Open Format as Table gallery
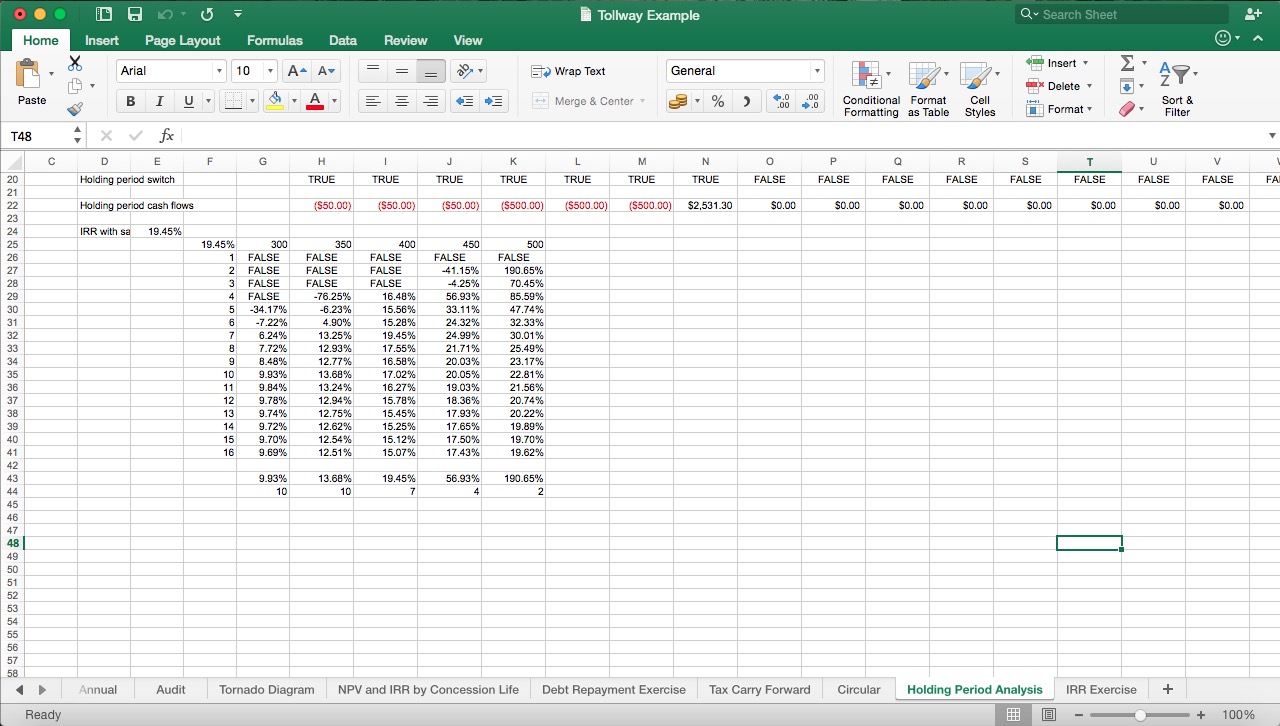The width and height of the screenshot is (1280, 726). pos(928,89)
